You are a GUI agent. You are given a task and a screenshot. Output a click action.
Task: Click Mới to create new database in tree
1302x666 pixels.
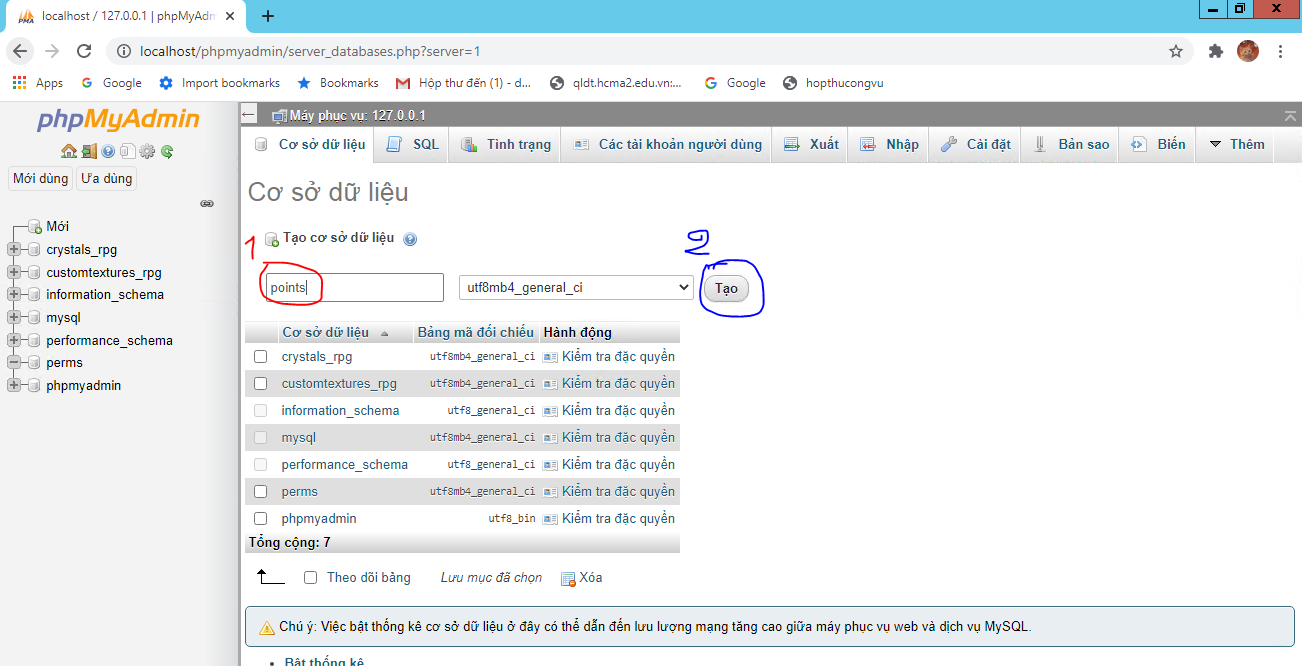57,227
